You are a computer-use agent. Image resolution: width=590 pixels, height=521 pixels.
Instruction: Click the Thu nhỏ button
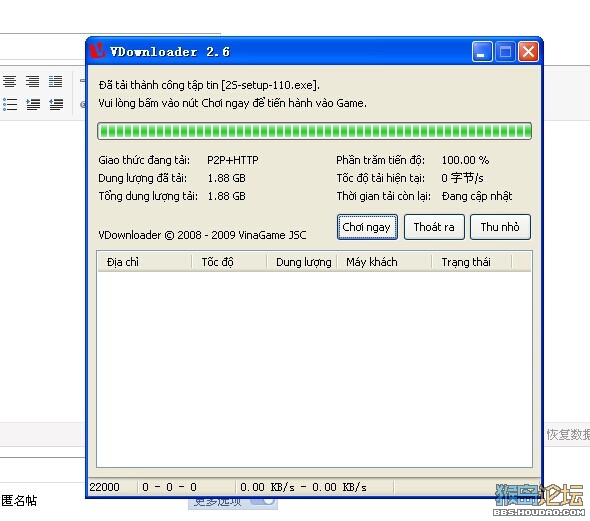500,227
